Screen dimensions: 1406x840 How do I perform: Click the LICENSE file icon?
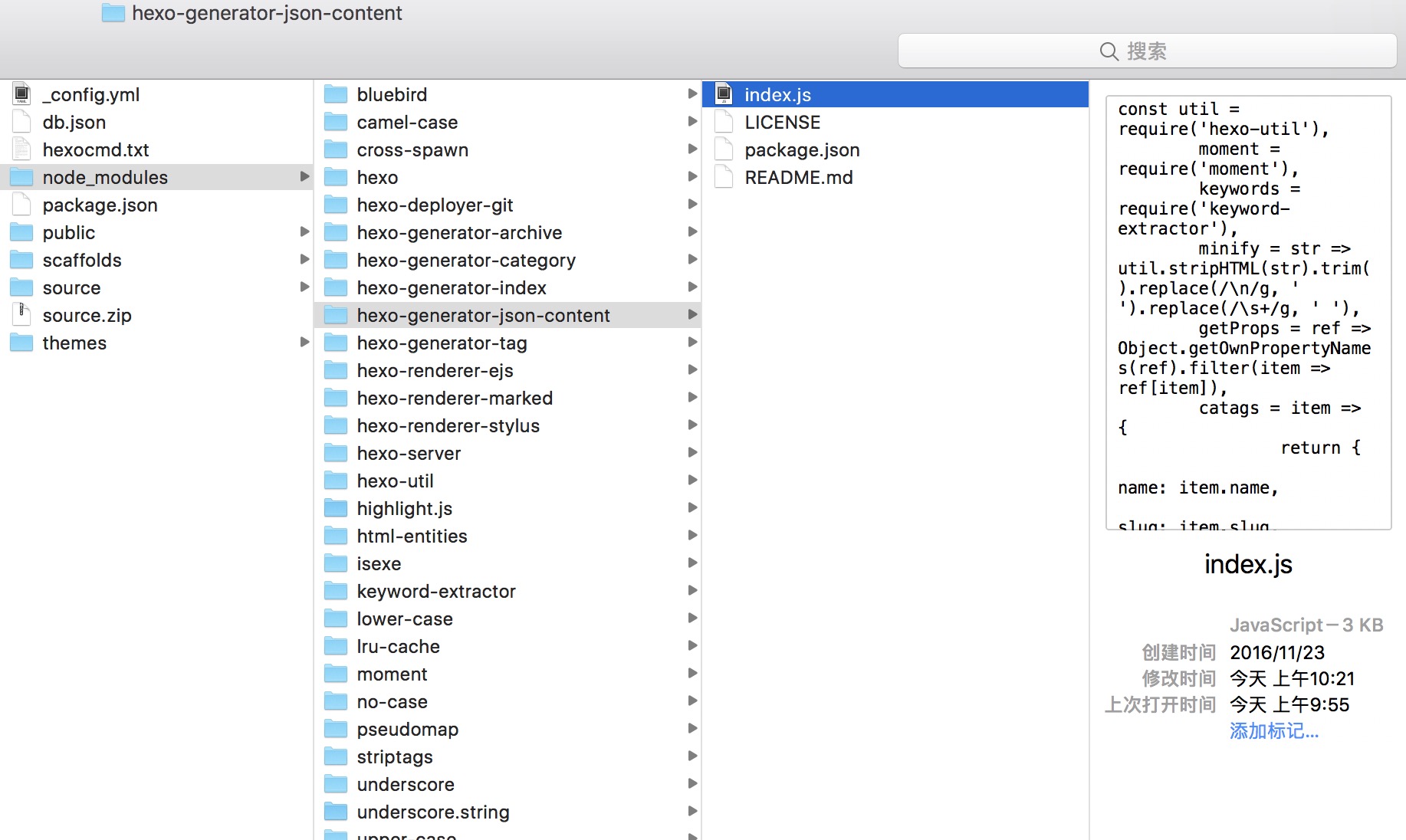coord(724,122)
